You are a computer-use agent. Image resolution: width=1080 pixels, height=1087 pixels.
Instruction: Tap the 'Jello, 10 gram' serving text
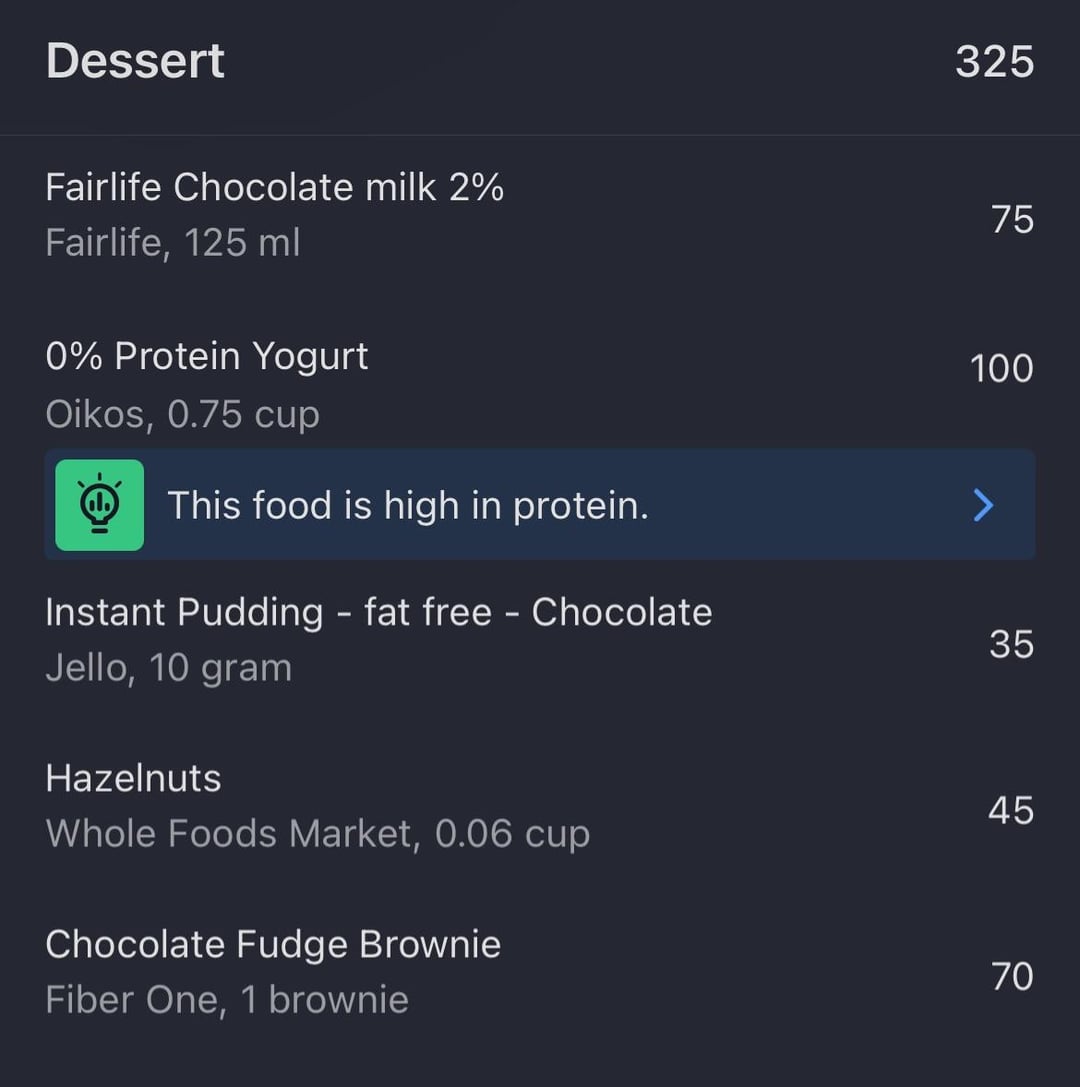168,668
